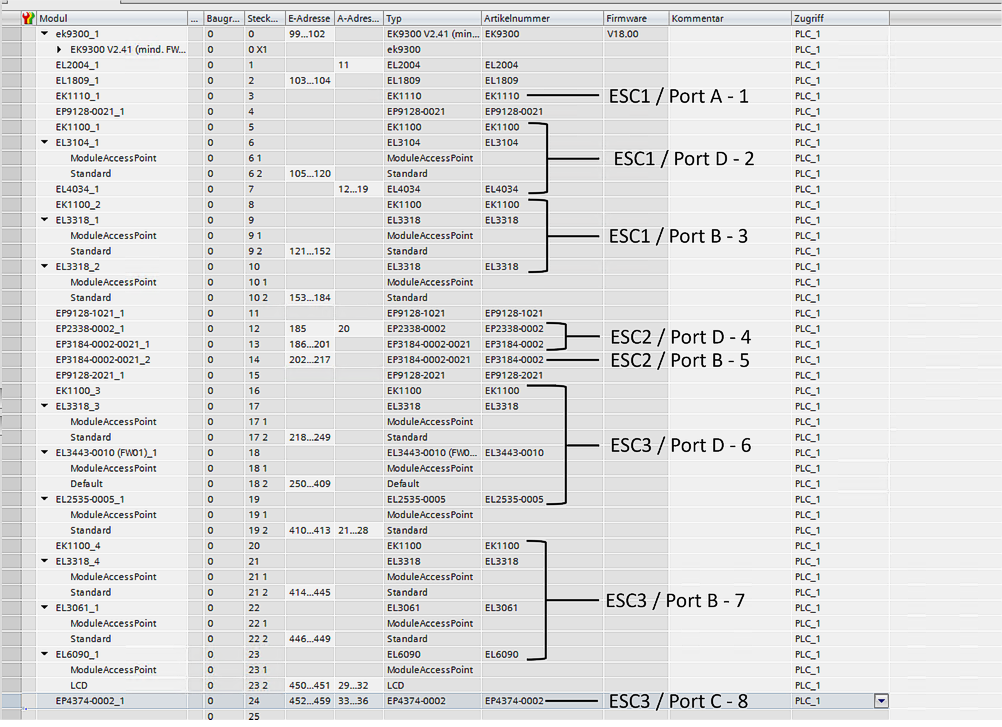
Task: Open the Zugriff dropdown for EP4374-0002_1
Action: [x=881, y=701]
